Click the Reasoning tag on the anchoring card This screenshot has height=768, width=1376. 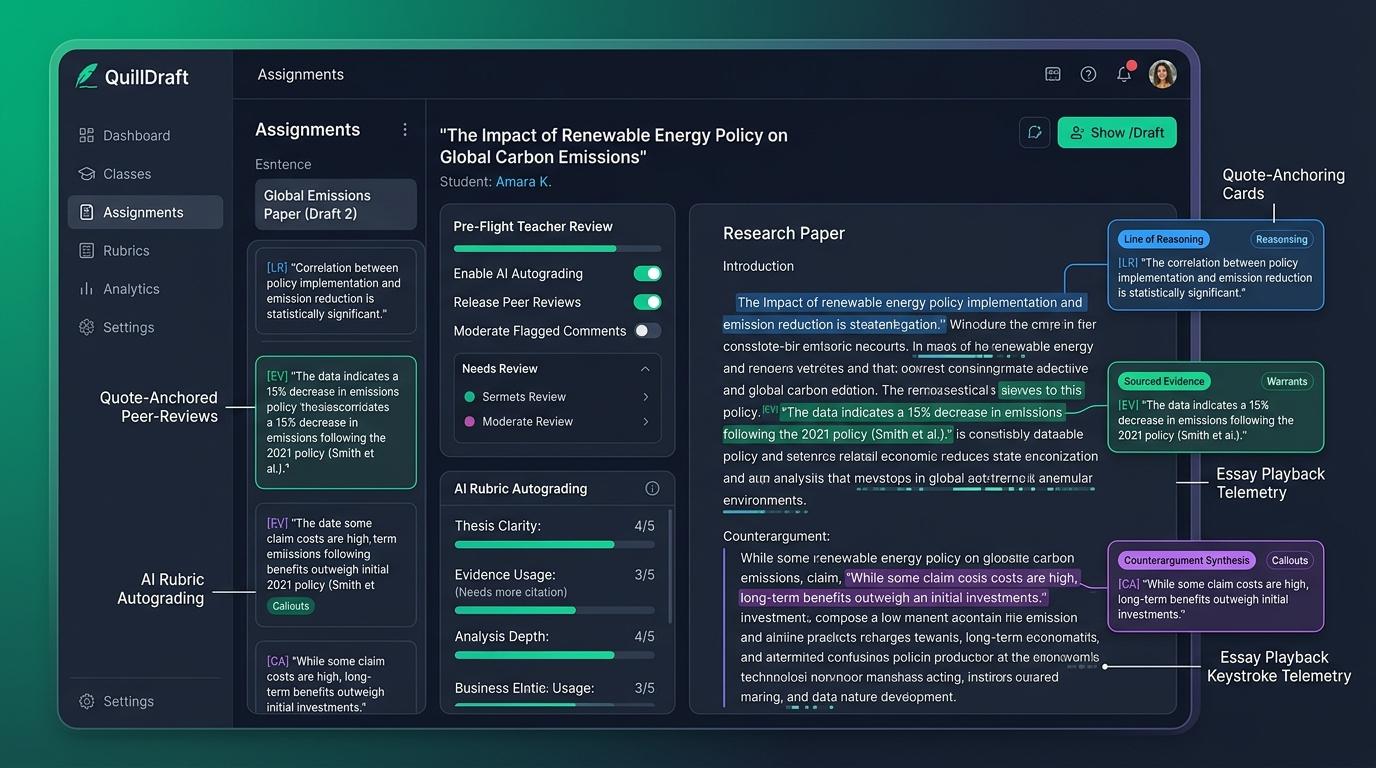[1281, 240]
